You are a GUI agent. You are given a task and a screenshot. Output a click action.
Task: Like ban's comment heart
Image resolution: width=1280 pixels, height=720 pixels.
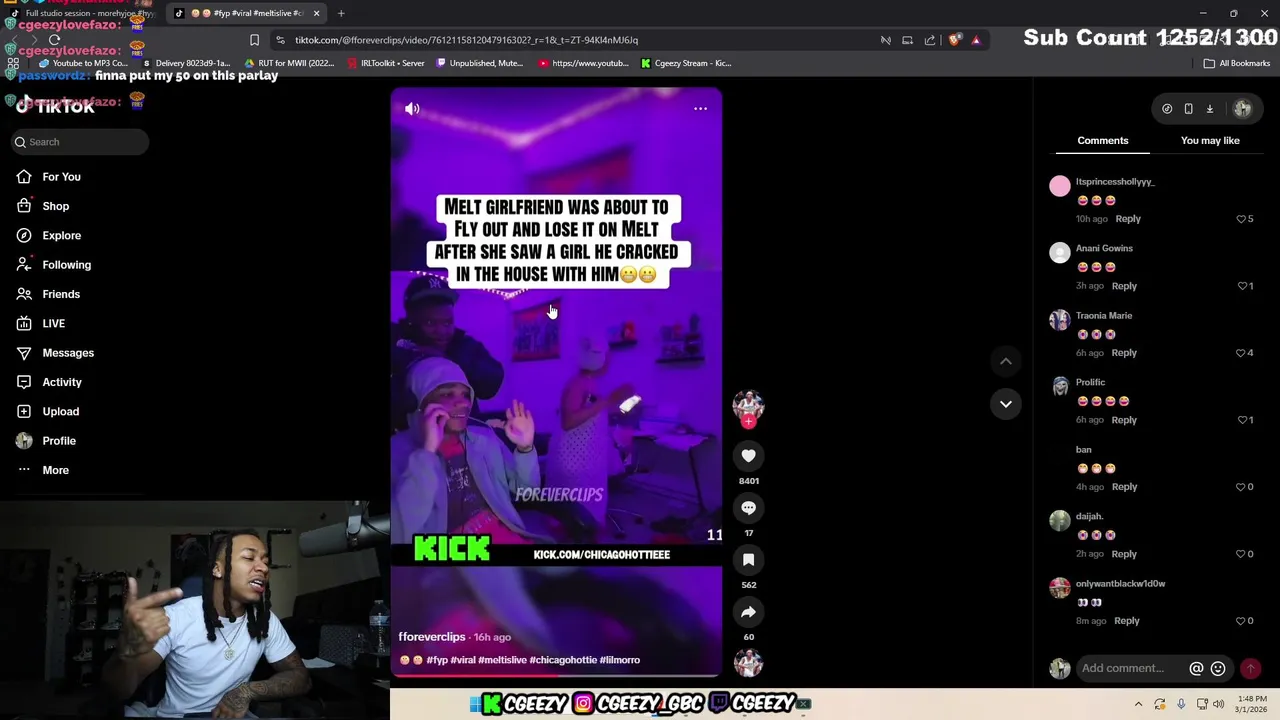(x=1242, y=487)
